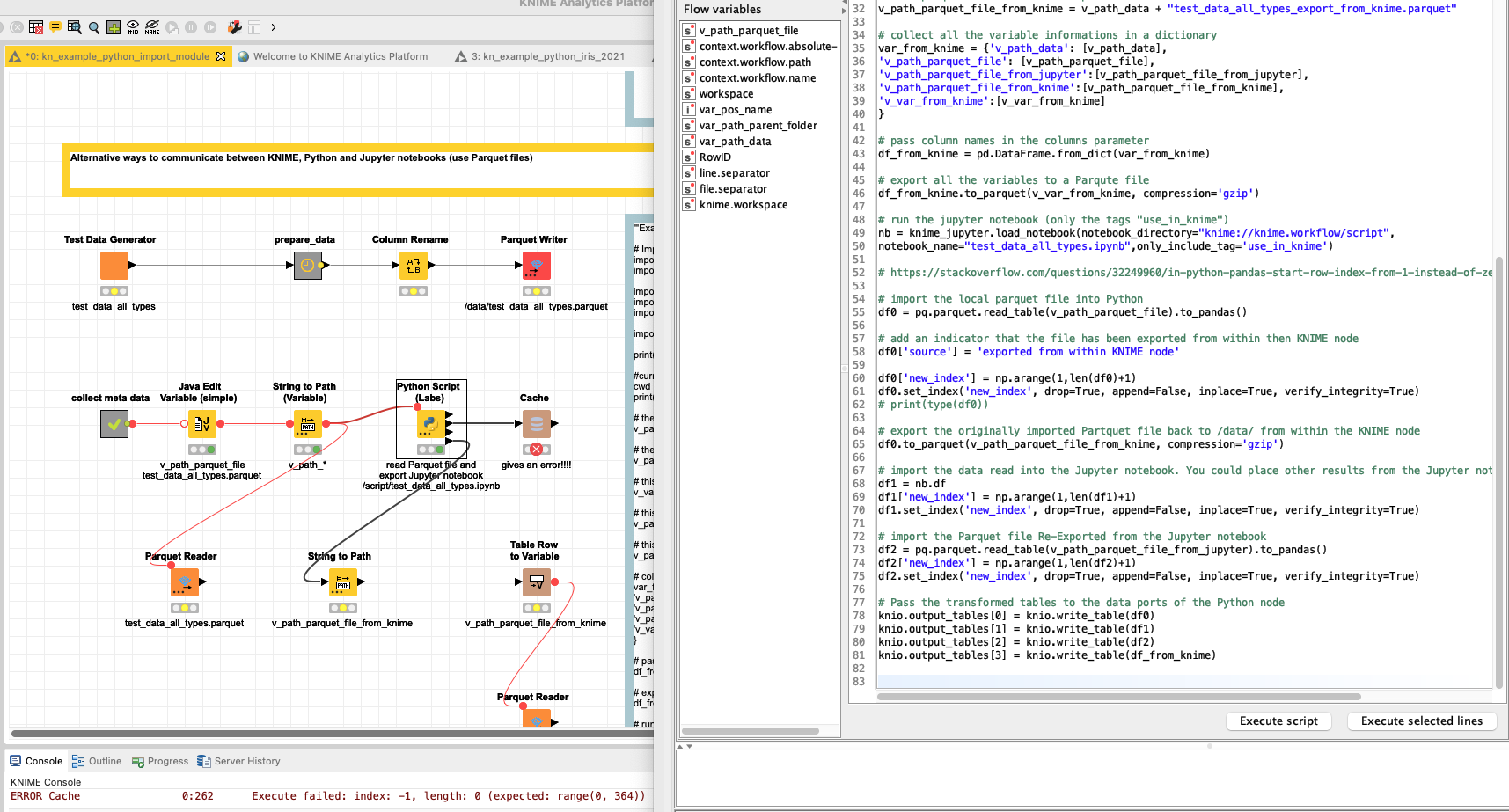Click empty code line 83 in editor
The height and width of the screenshot is (812, 1509).
1185,682
